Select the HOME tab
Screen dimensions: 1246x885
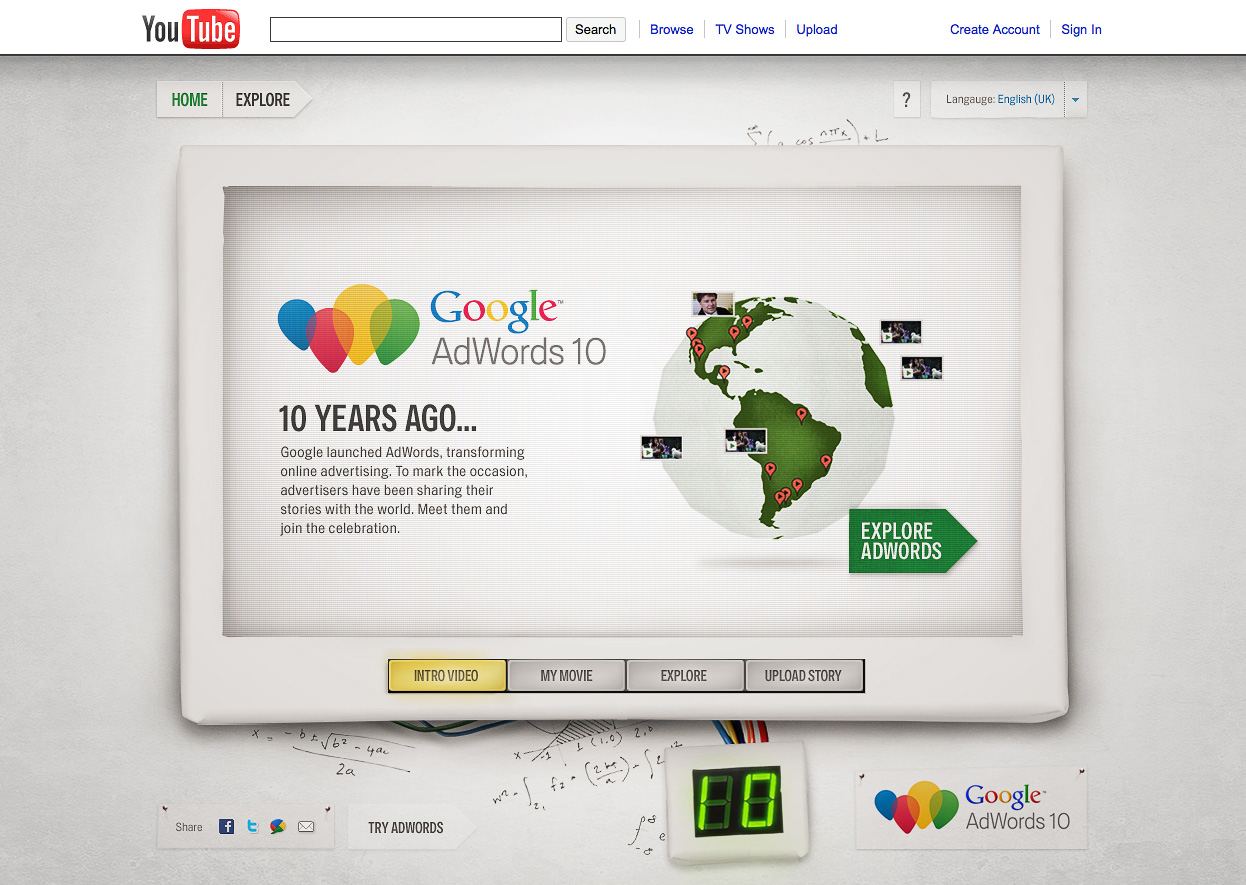point(190,99)
